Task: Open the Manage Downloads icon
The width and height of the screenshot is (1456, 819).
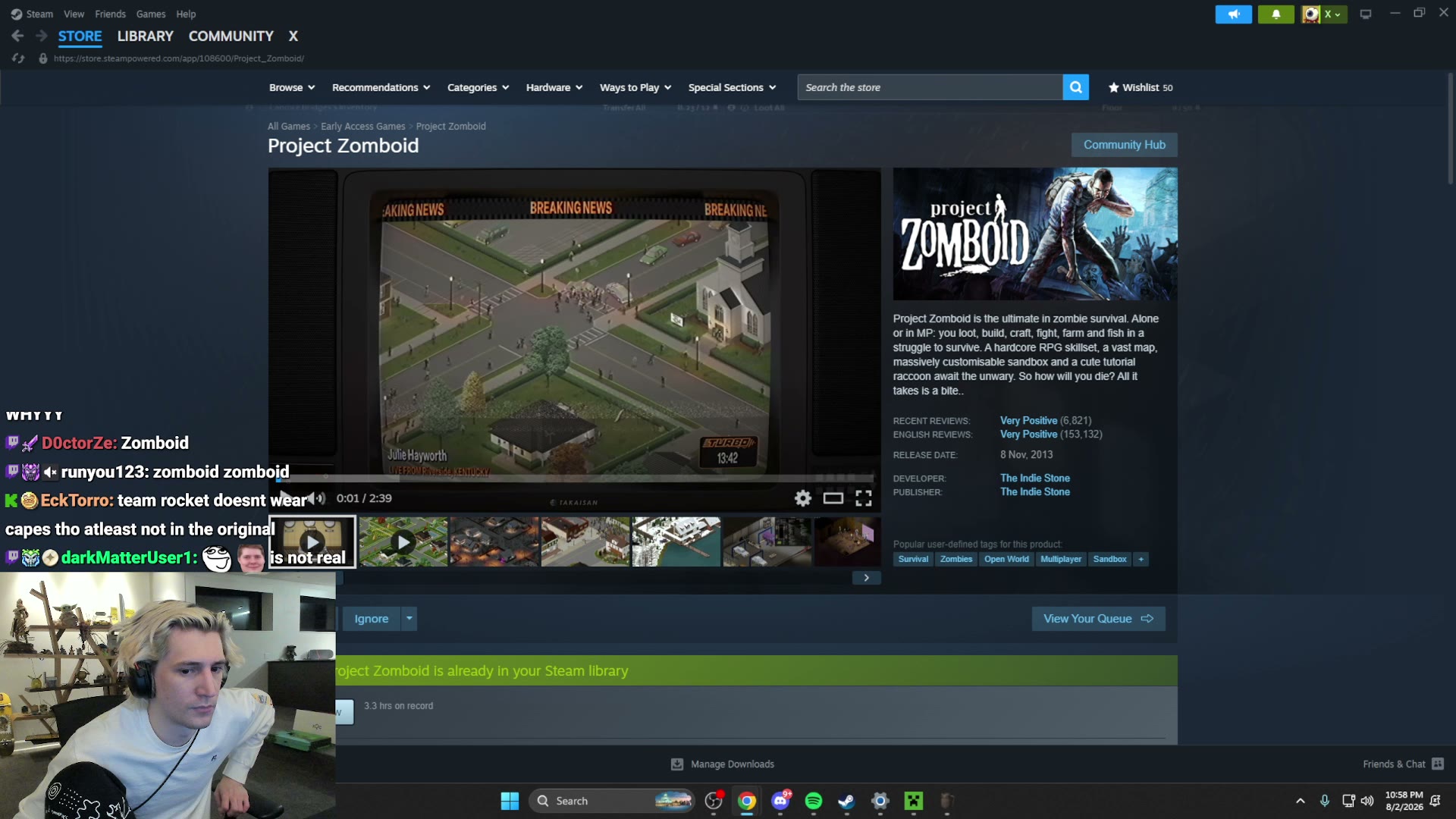Action: (x=677, y=764)
